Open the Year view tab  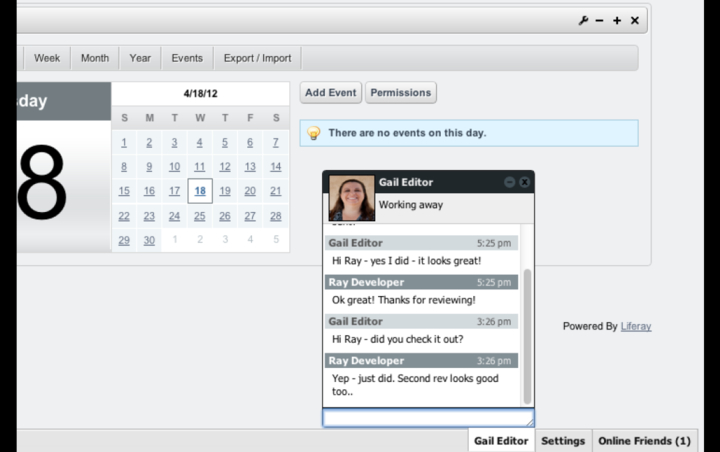[x=140, y=58]
